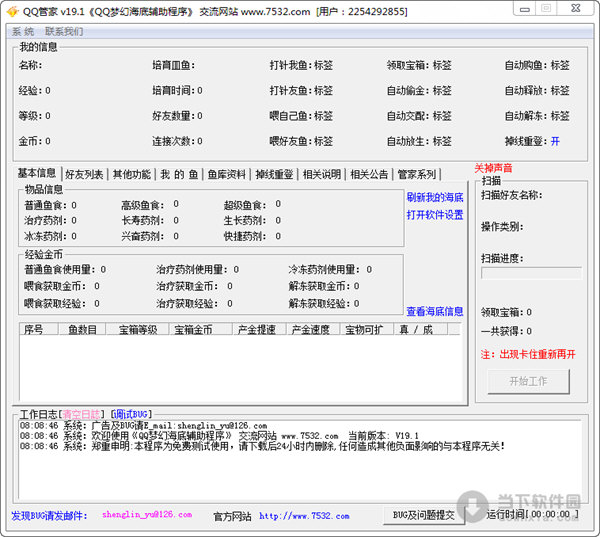The height and width of the screenshot is (537, 600).
Task: Open the 联系我们 menu
Action: [64, 31]
